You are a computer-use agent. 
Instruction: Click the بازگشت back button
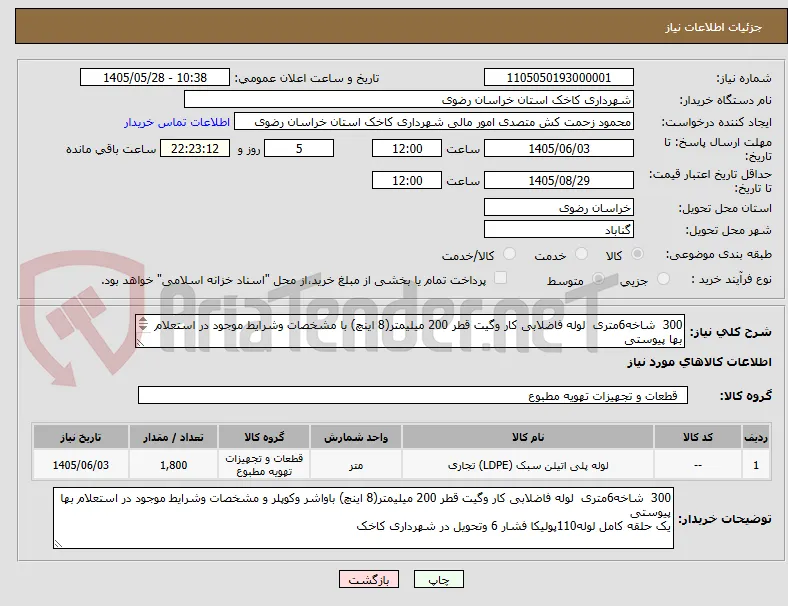(x=369, y=579)
